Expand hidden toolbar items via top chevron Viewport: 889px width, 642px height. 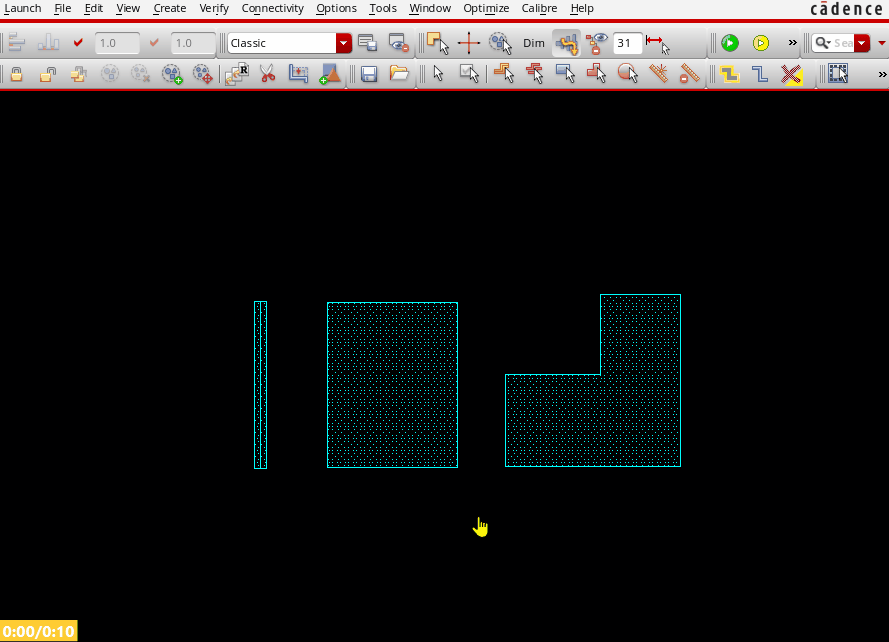pyautogui.click(x=793, y=43)
